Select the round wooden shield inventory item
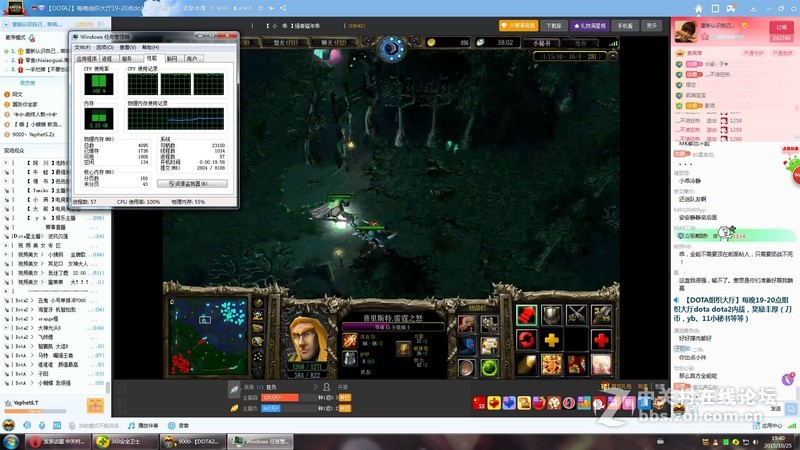Screen dimensions: 800x450 click(466, 368)
